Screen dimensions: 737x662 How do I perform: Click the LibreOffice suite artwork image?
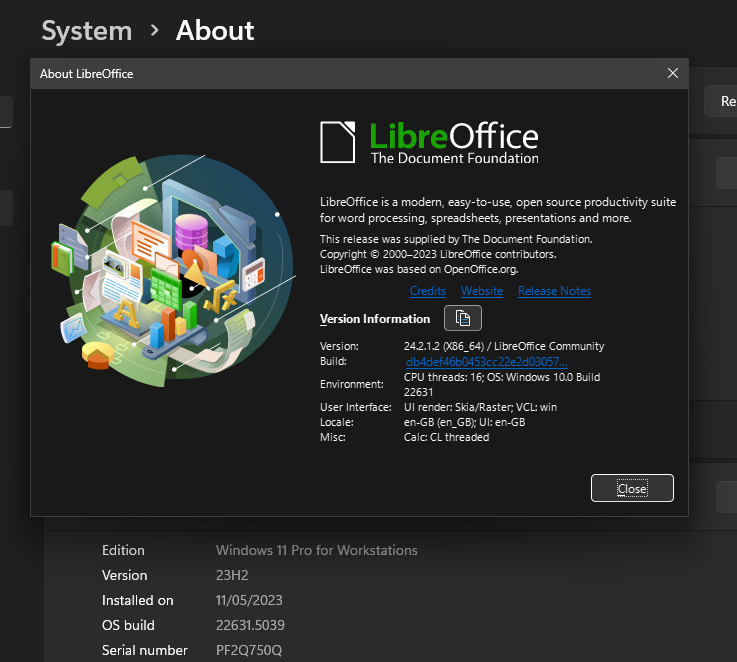pyautogui.click(x=172, y=270)
